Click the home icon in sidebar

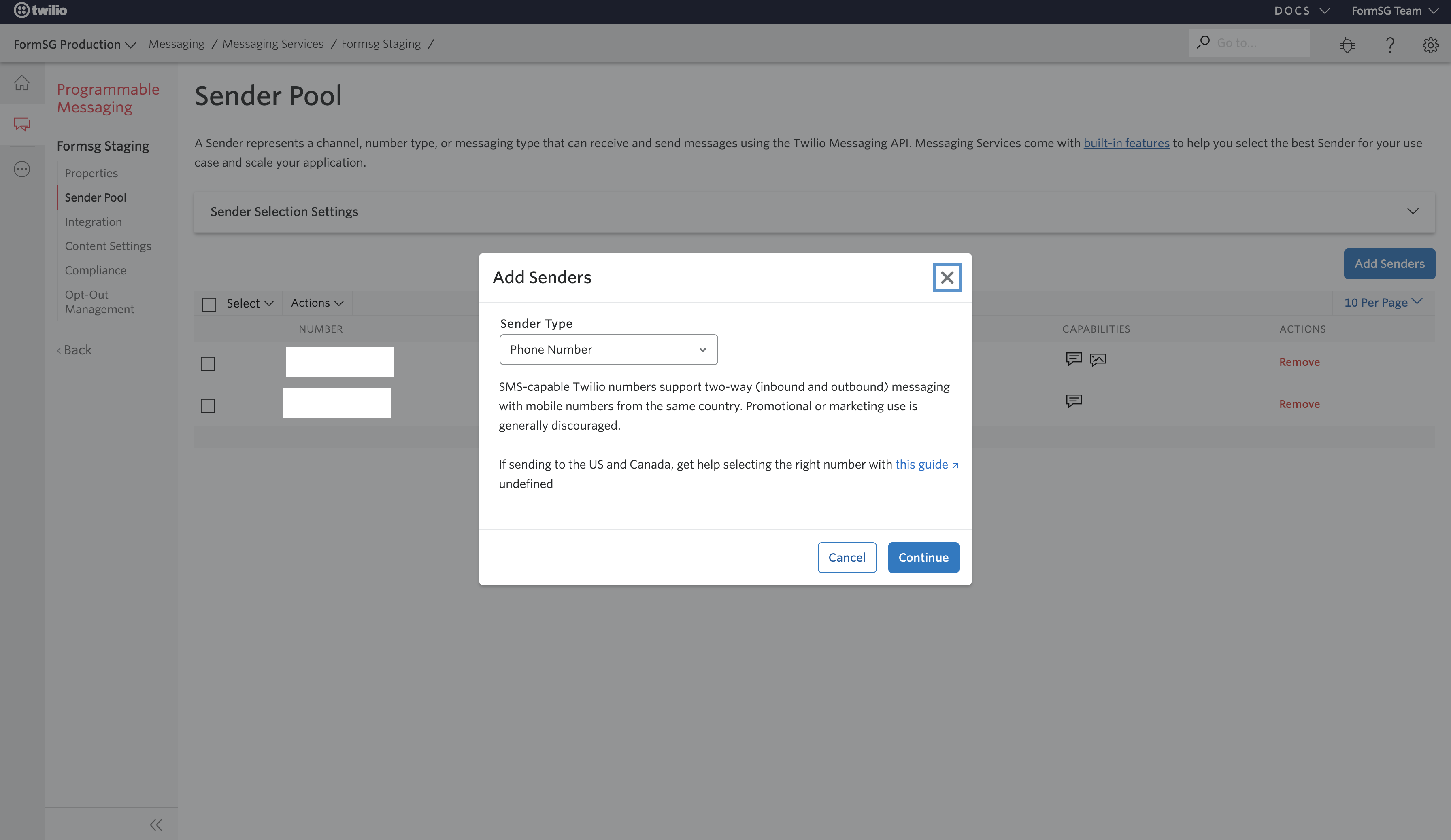point(22,83)
